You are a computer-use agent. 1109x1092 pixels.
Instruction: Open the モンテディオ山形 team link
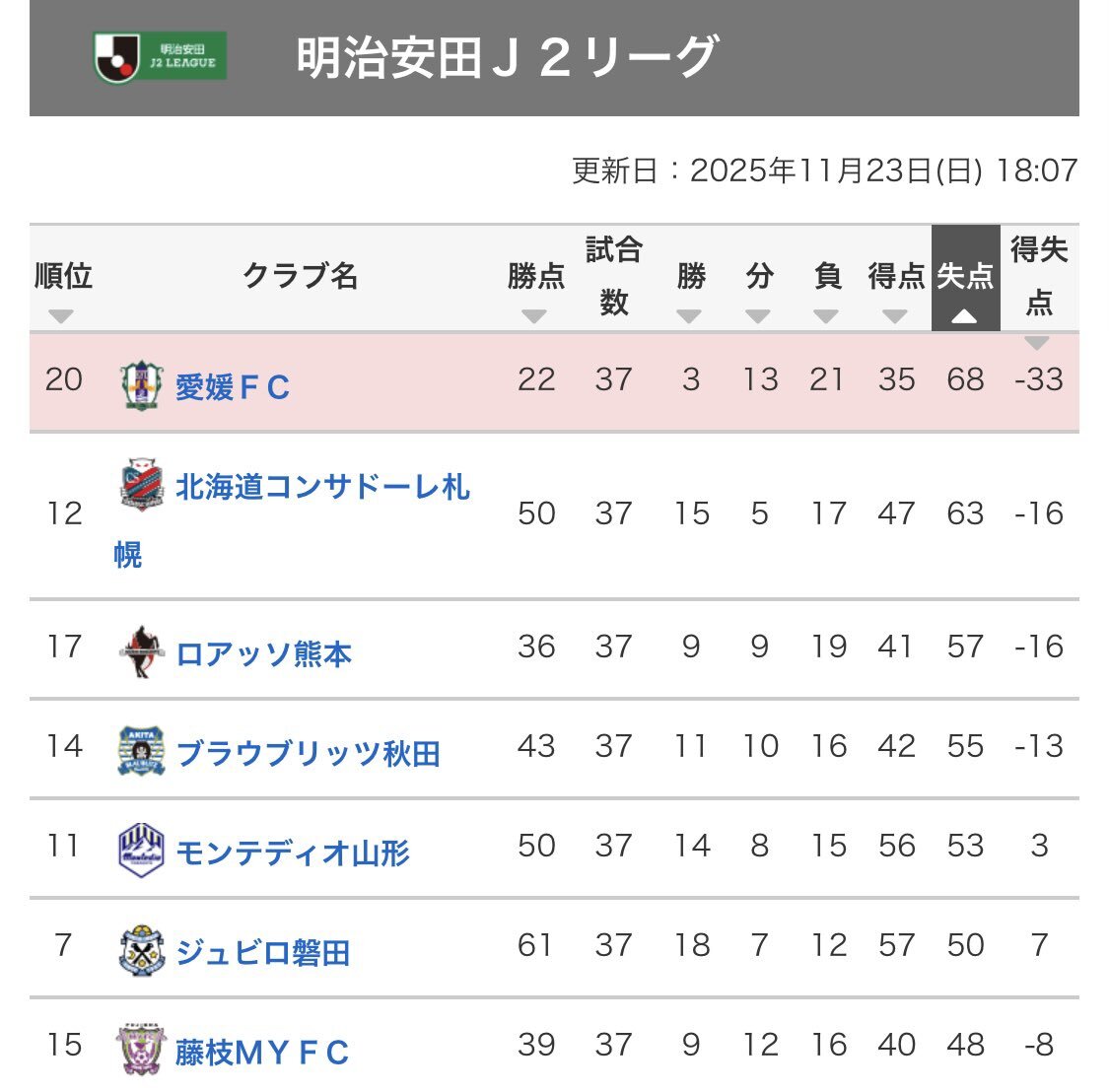pyautogui.click(x=293, y=853)
